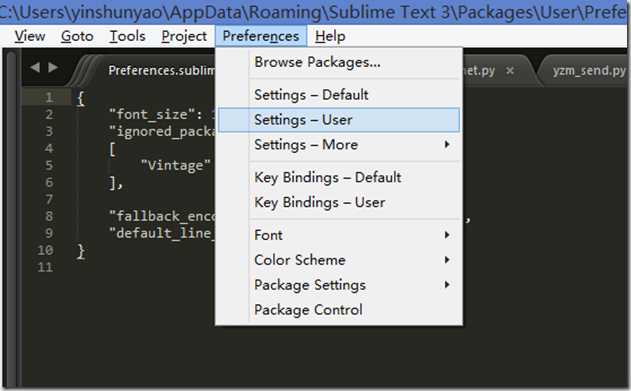Click the "font_size" setting text
Image resolution: width=631 pixels, height=391 pixels.
(x=152, y=115)
